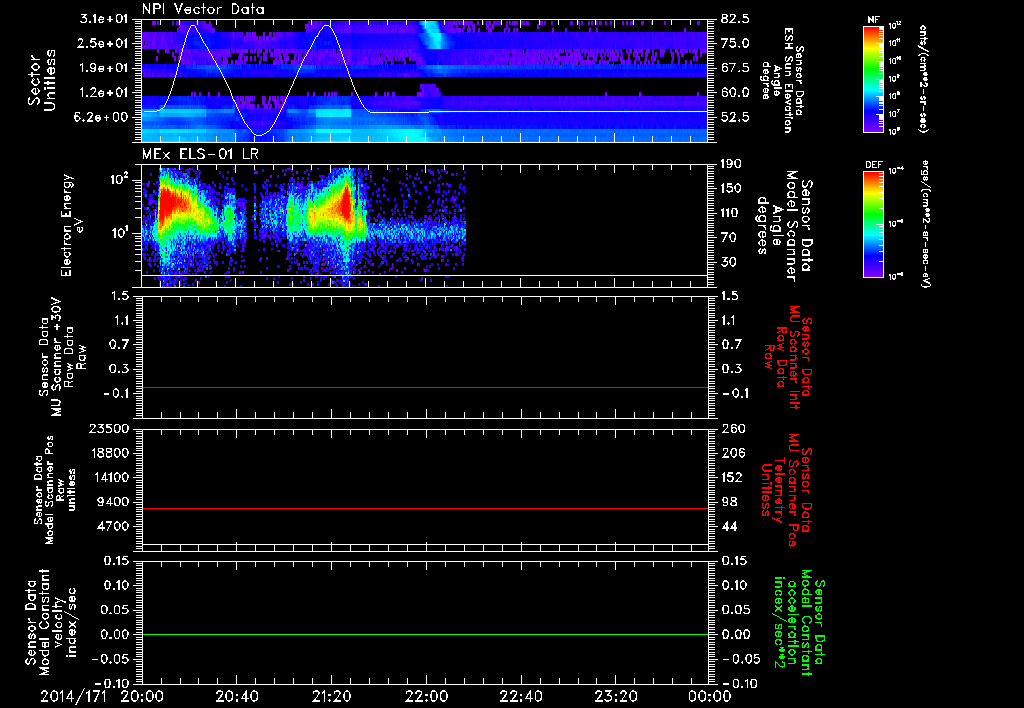Viewport: 1024px width, 708px height.
Task: Click the "52.5" sun elevation tick
Action: point(735,117)
